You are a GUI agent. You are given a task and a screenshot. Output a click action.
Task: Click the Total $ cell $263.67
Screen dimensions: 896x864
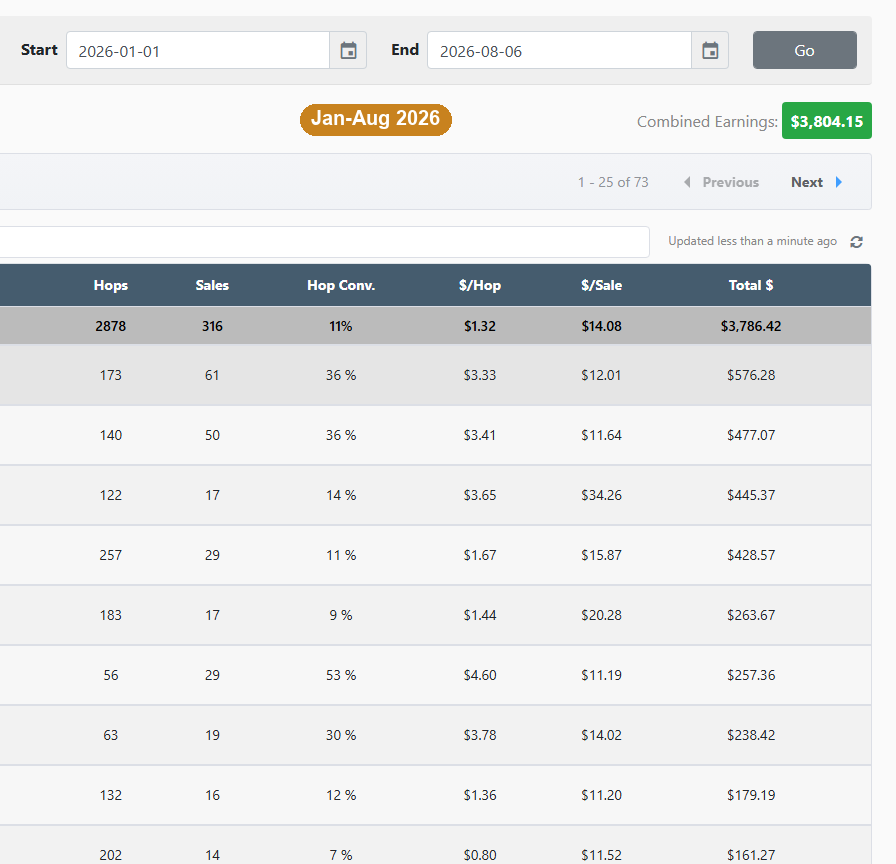(751, 615)
